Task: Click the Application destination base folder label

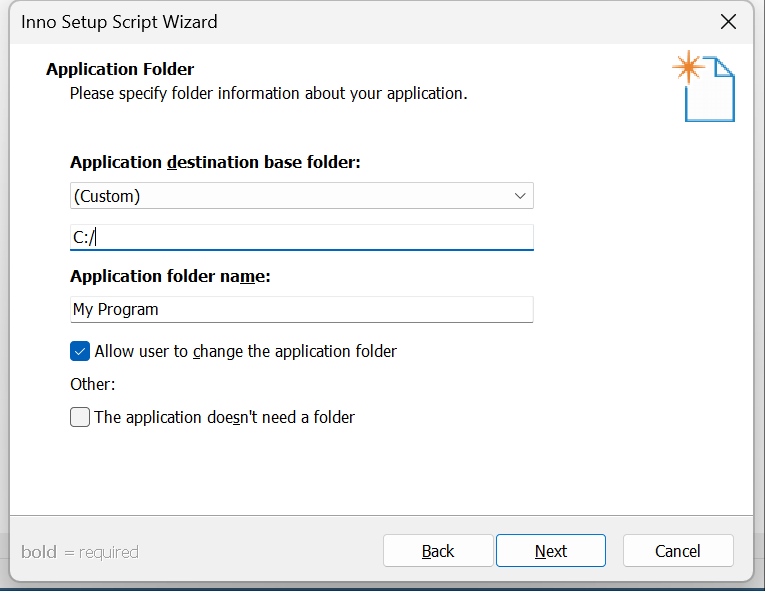Action: [215, 162]
